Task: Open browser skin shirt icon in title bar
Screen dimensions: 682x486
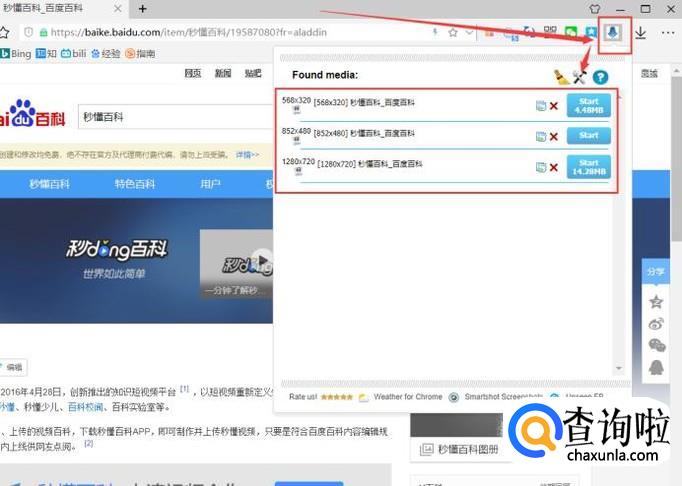Action: [x=595, y=9]
